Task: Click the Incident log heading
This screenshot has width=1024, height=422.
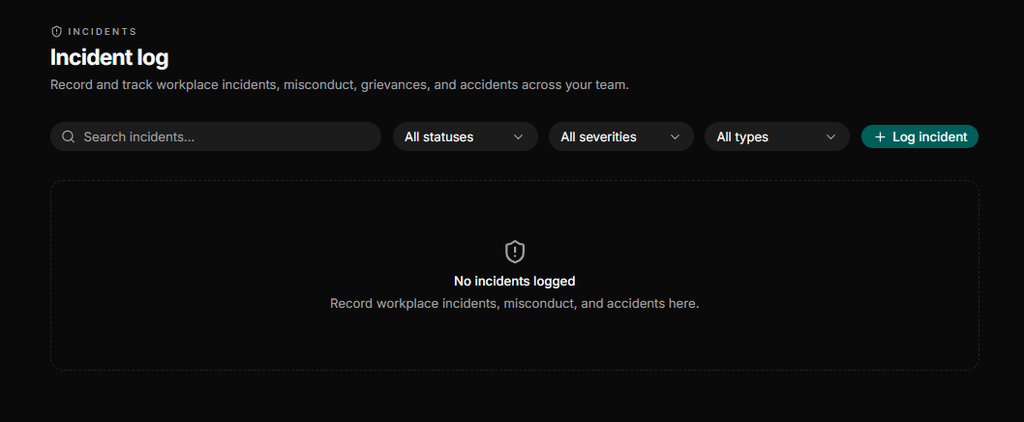Action: click(x=109, y=57)
